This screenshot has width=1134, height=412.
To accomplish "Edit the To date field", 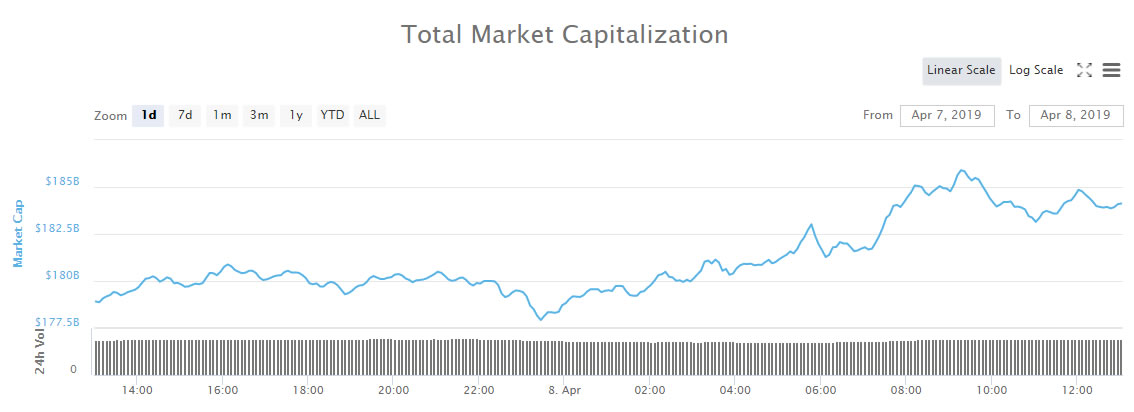I will click(x=1075, y=115).
